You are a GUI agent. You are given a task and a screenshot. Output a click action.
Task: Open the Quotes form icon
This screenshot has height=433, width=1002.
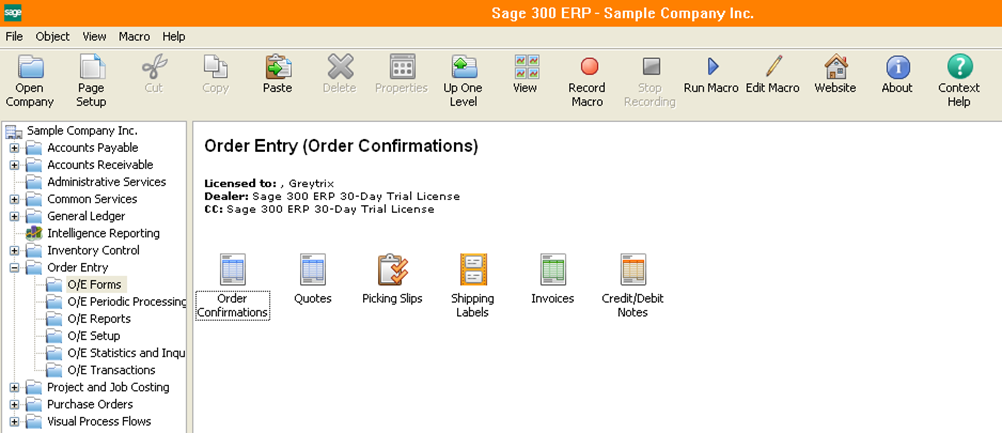313,269
